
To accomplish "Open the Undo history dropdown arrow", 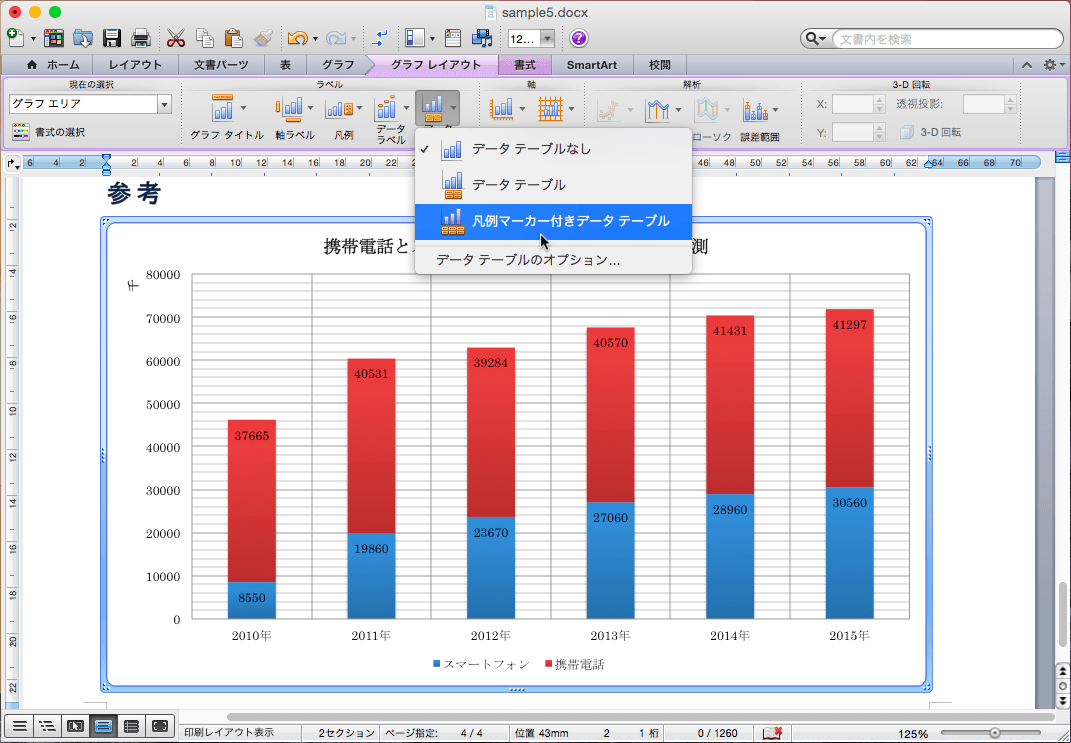I will [315, 39].
